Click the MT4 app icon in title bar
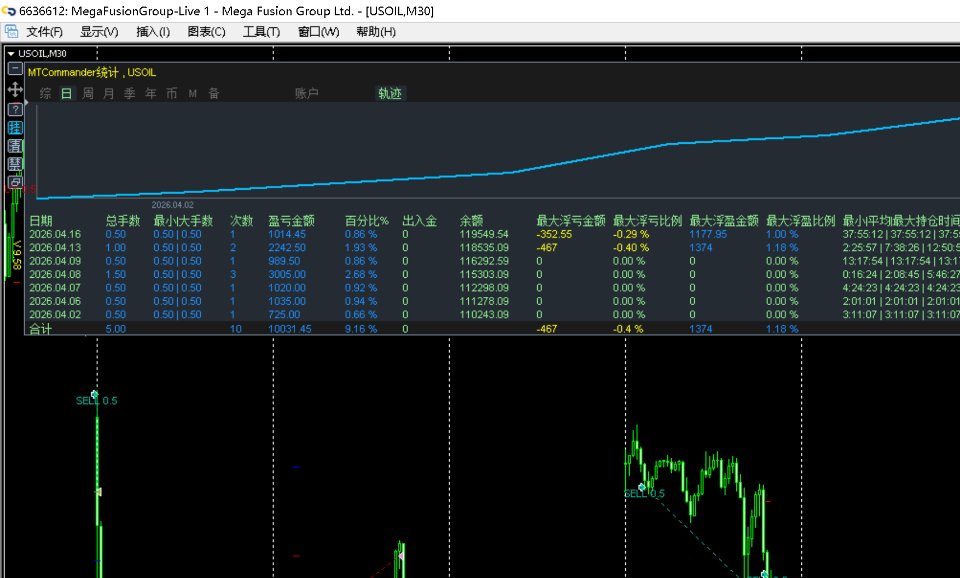This screenshot has width=960, height=578. coord(8,10)
